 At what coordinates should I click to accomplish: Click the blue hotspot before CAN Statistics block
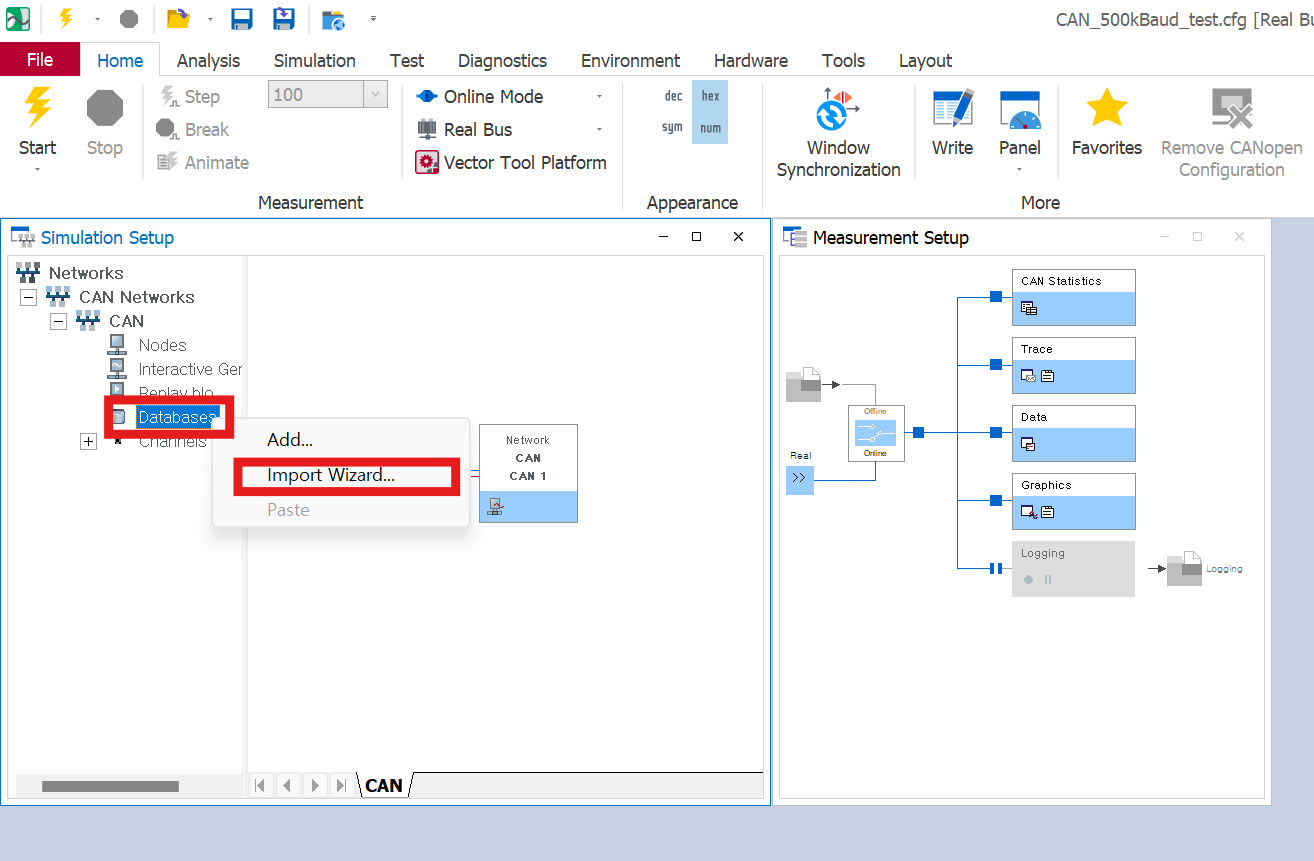click(995, 296)
